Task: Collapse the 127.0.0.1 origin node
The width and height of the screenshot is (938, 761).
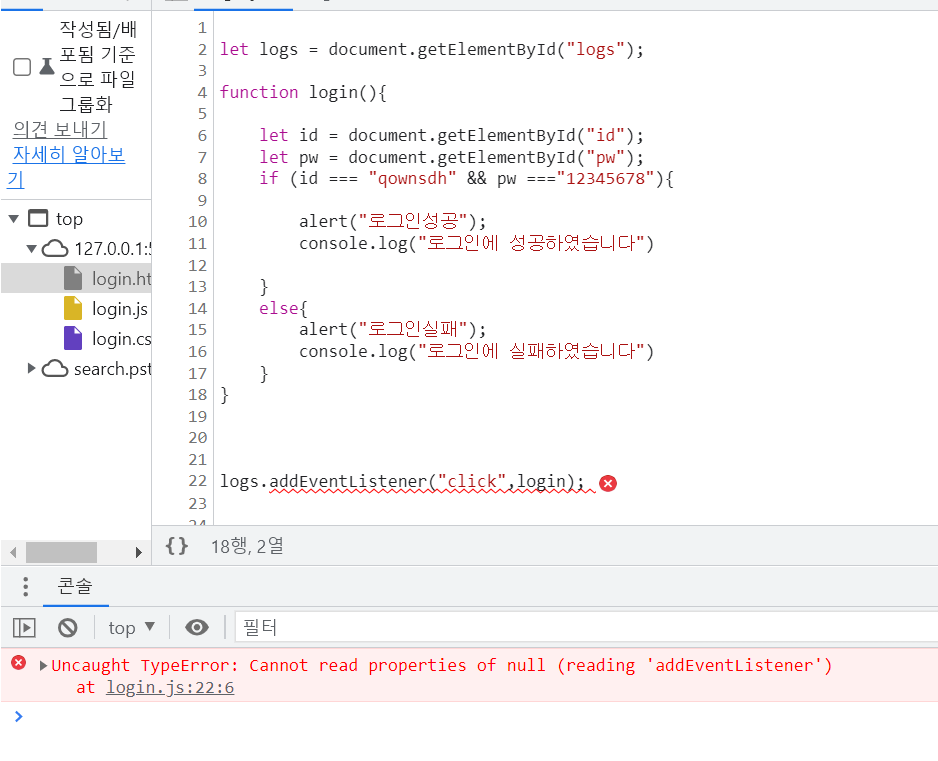Action: point(32,249)
